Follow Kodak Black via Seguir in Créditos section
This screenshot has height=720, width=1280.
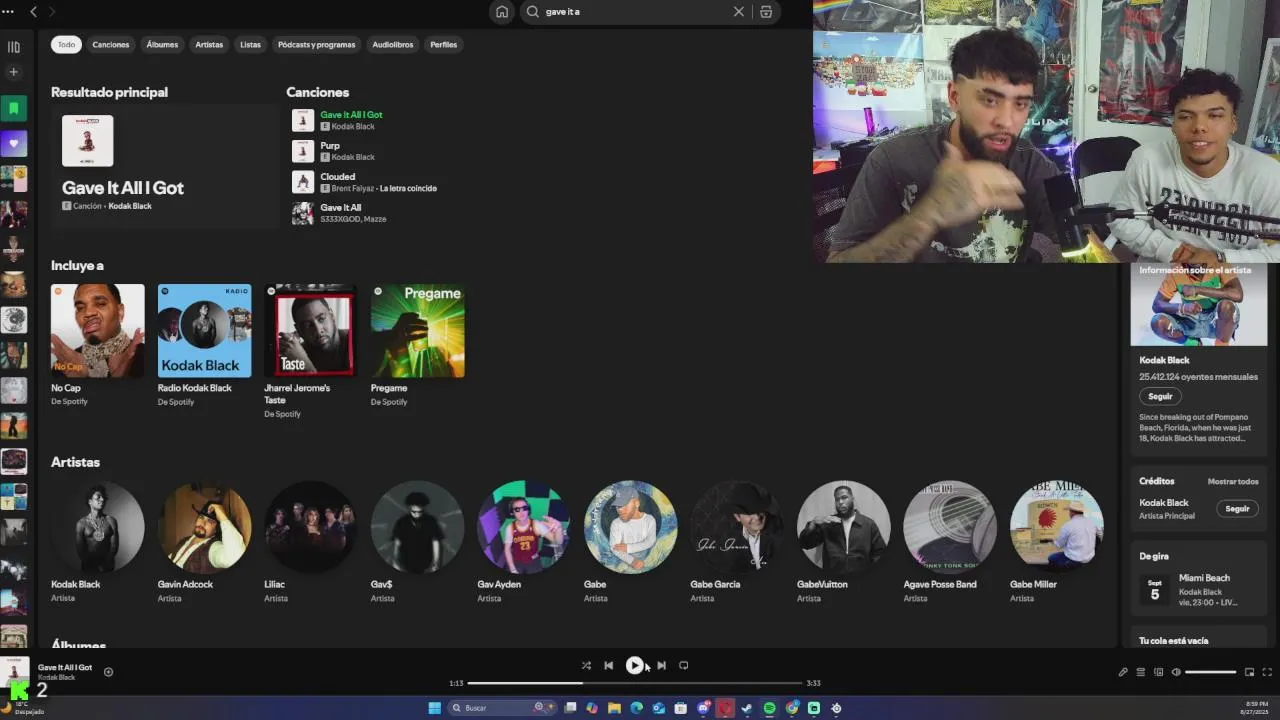click(1238, 508)
